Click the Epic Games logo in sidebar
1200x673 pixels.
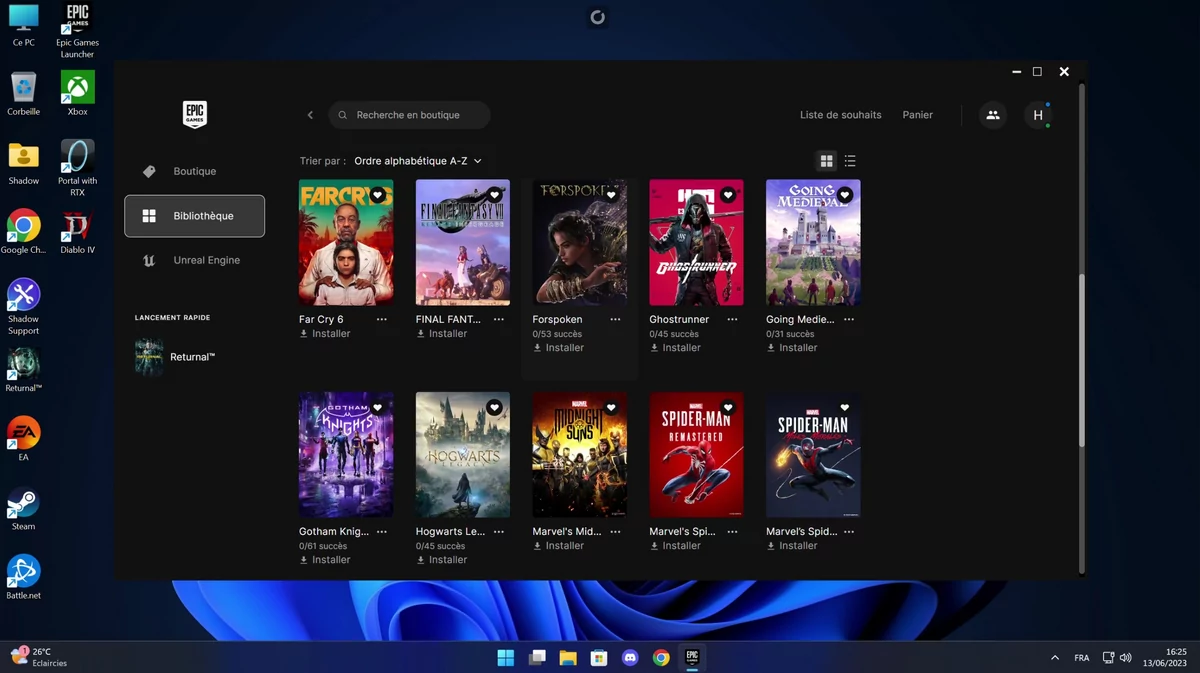point(195,114)
